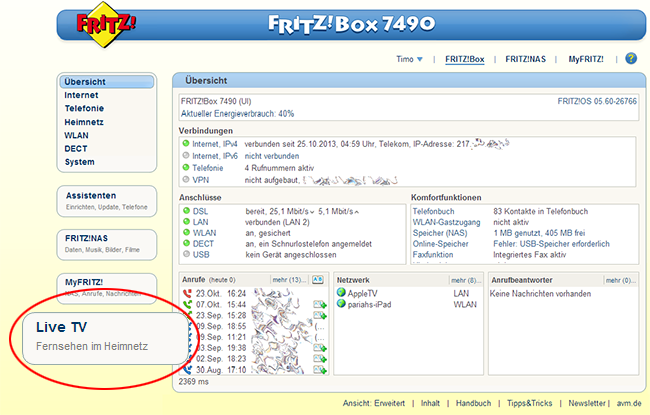
Task: Open the Live TV box
Action: pyautogui.click(x=106, y=339)
